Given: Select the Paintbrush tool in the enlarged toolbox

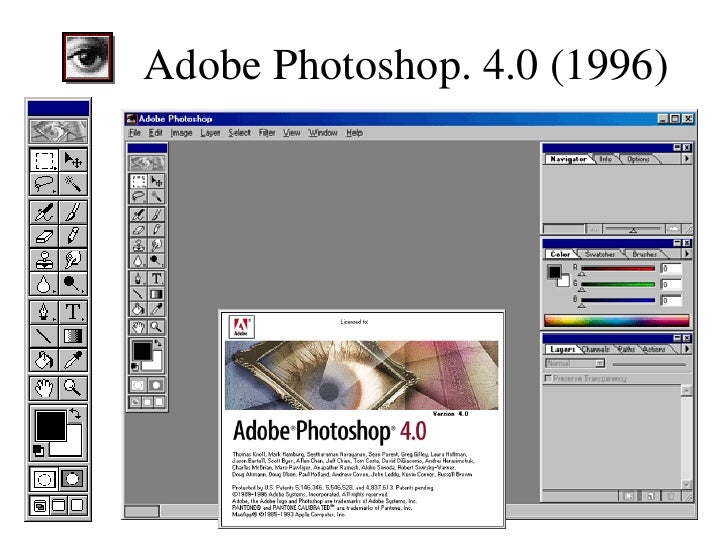Looking at the screenshot, I should pos(73,213).
